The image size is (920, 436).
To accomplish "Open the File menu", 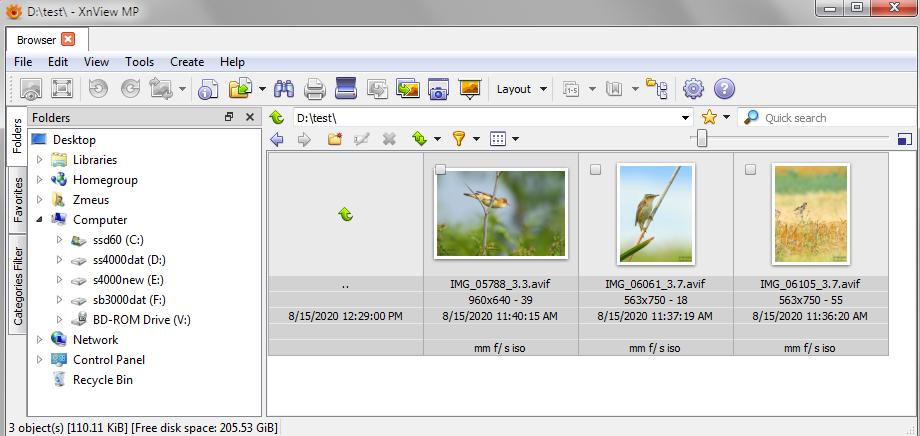I will pos(23,62).
